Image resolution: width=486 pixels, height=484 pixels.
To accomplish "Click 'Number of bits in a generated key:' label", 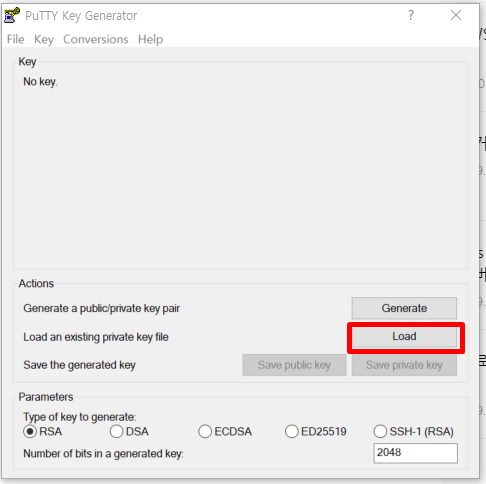I will (x=103, y=454).
